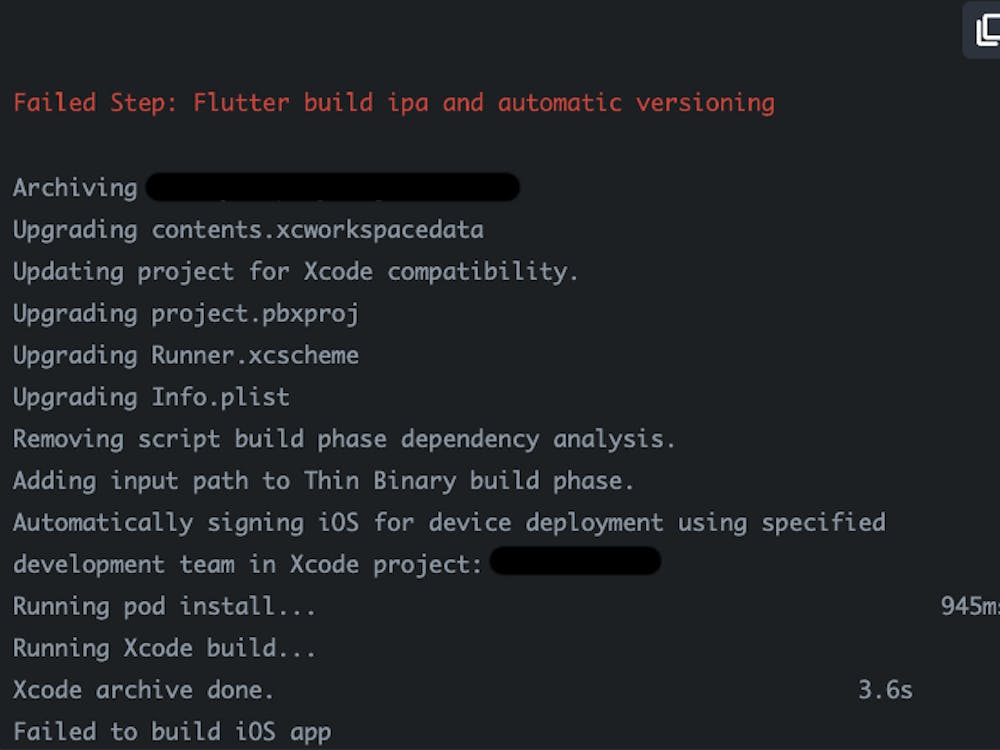Screen dimensions: 1000x750
Task: Click the 'Xcode archive done.' line
Action: coord(143,690)
